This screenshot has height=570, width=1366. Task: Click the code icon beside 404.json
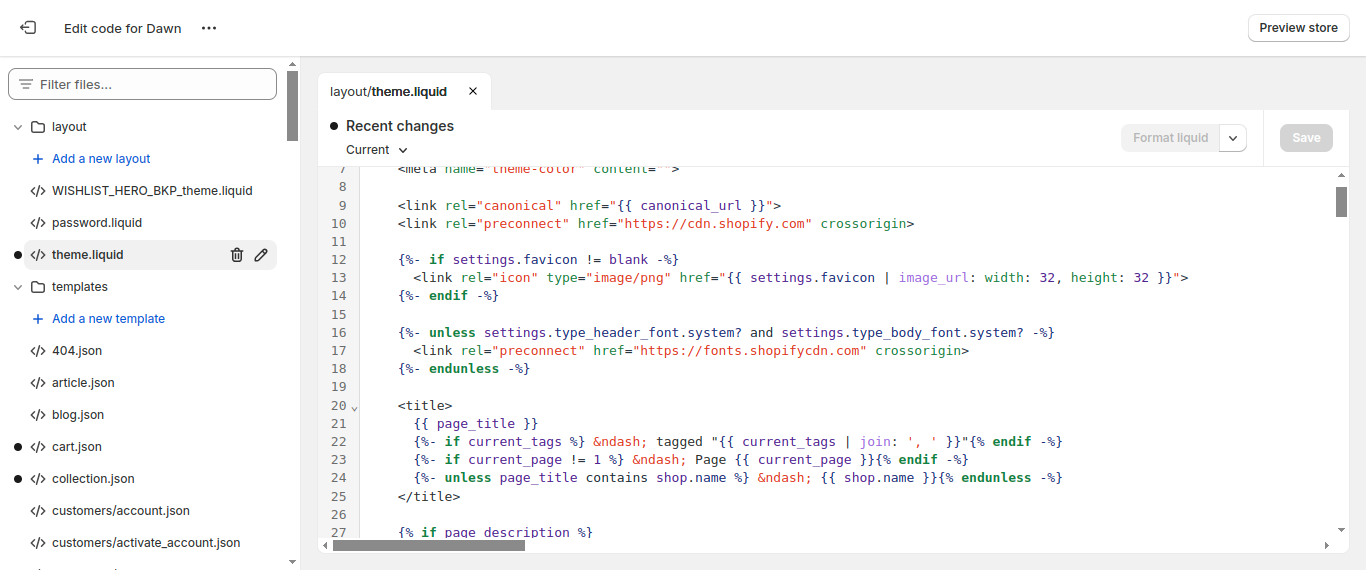pos(38,351)
